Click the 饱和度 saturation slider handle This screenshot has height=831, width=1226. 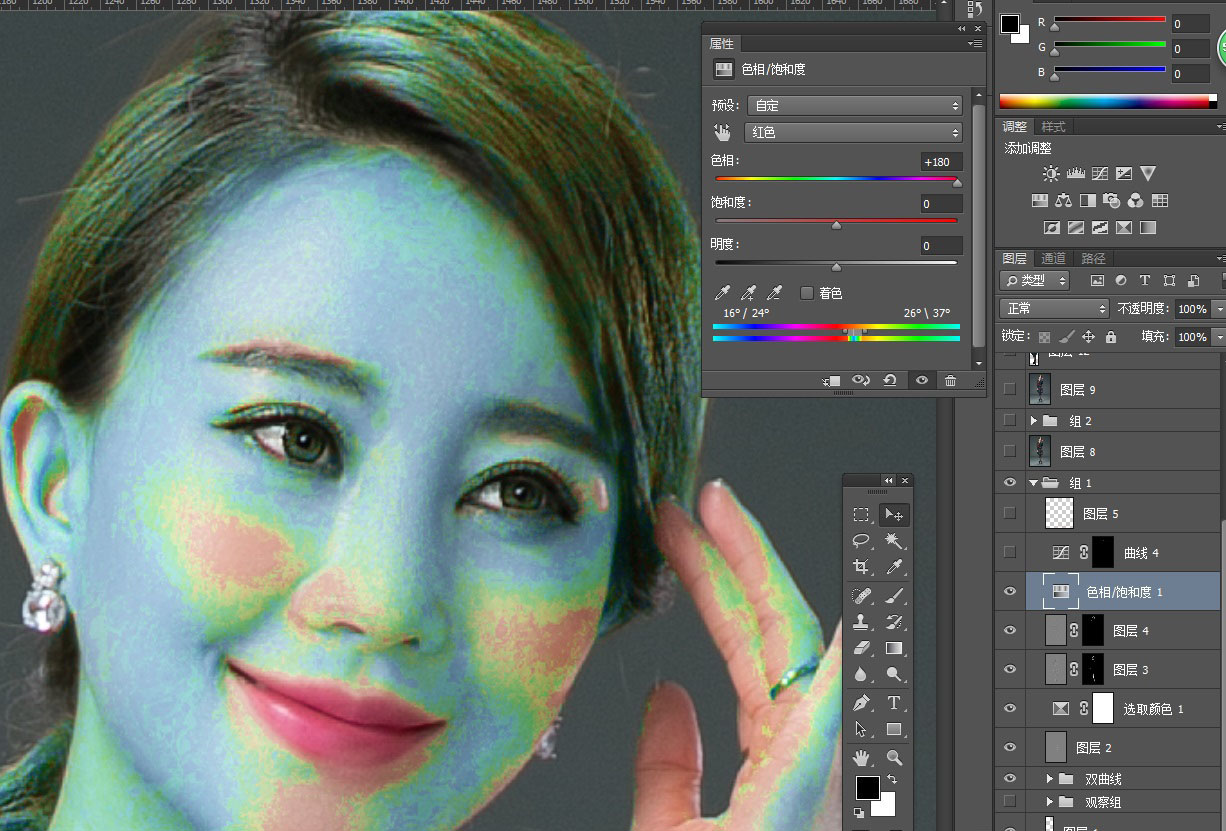click(x=836, y=225)
